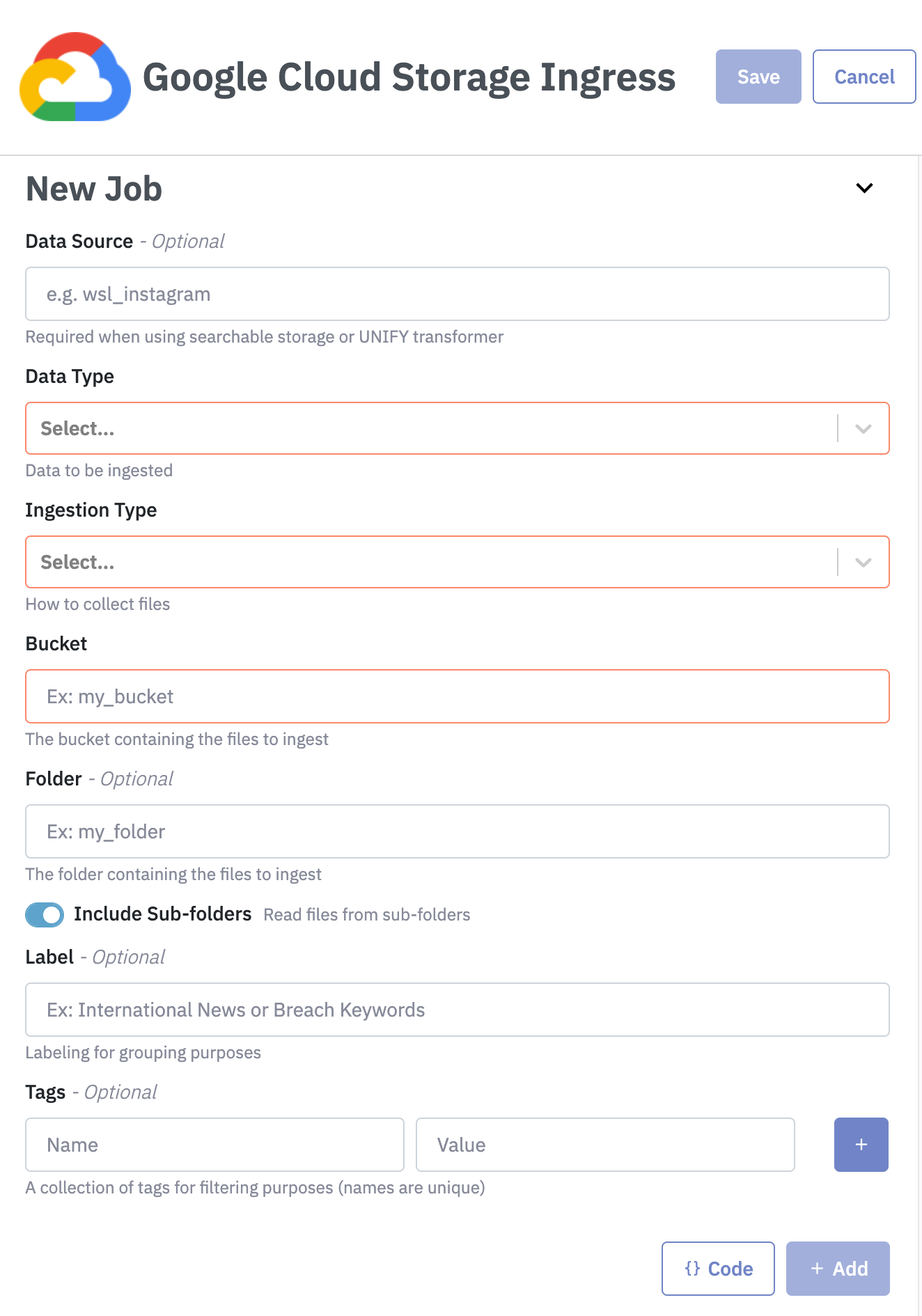This screenshot has height=1316, width=922.
Task: Click the curly braces Code icon
Action: (692, 1269)
